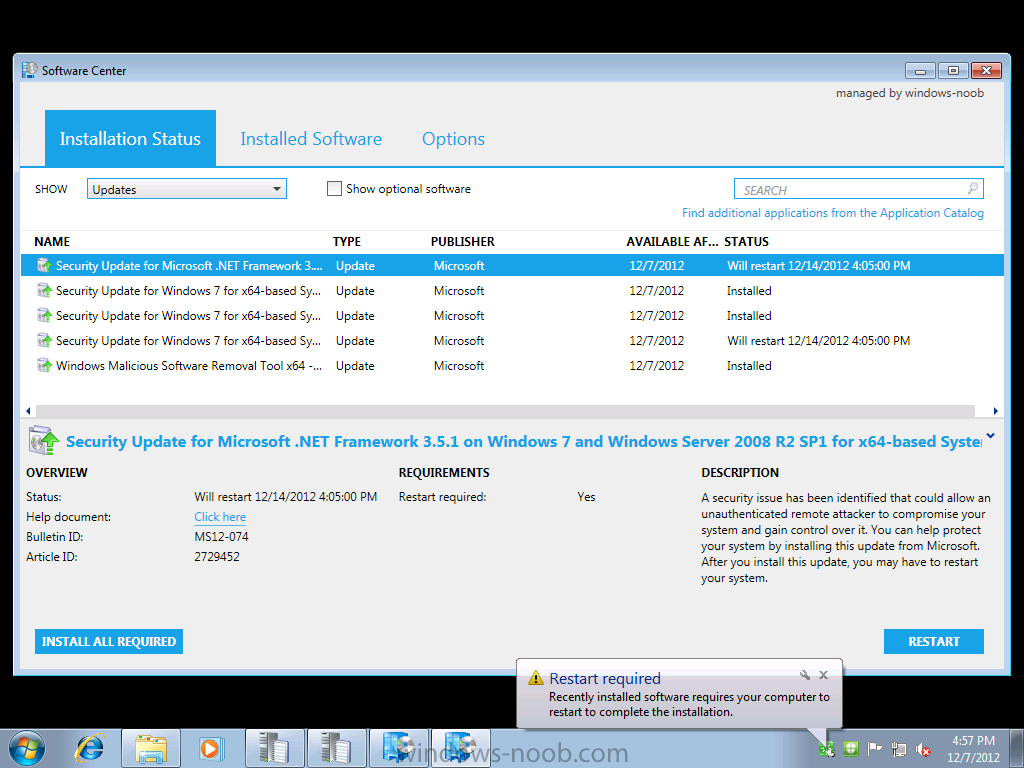The image size is (1024, 768).
Task: Open the Click here help document link
Action: [220, 517]
